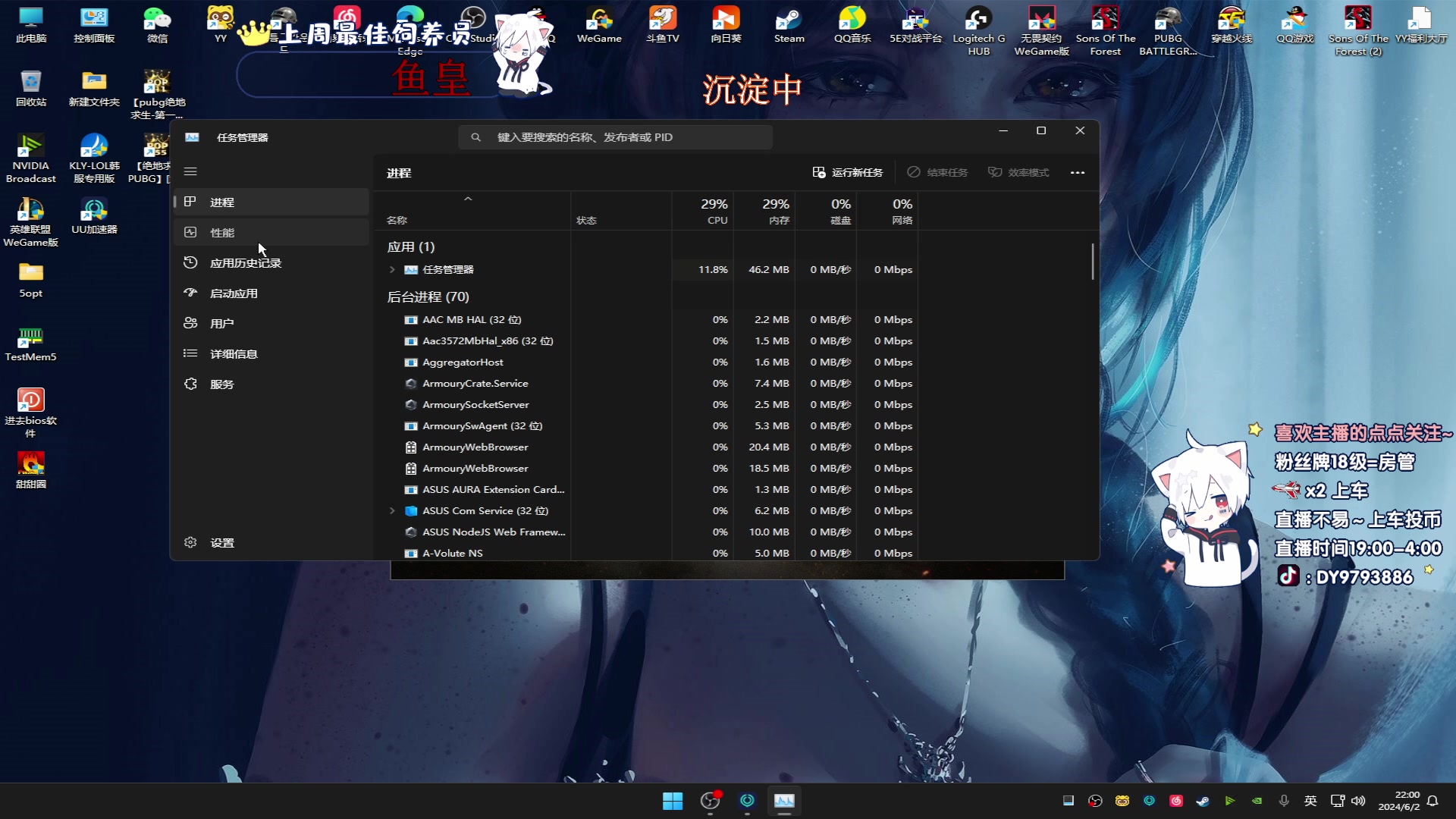Select the ArmouryCrate.Service process row
Image resolution: width=1456 pixels, height=819 pixels.
click(x=475, y=384)
